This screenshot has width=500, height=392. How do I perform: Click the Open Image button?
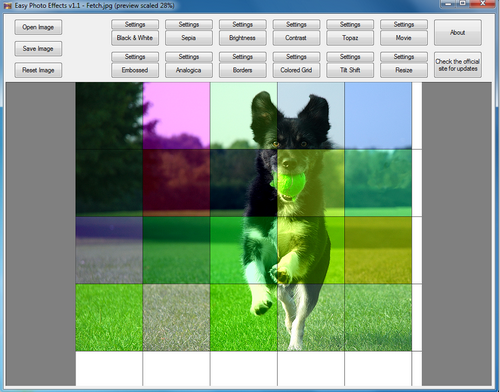38,27
